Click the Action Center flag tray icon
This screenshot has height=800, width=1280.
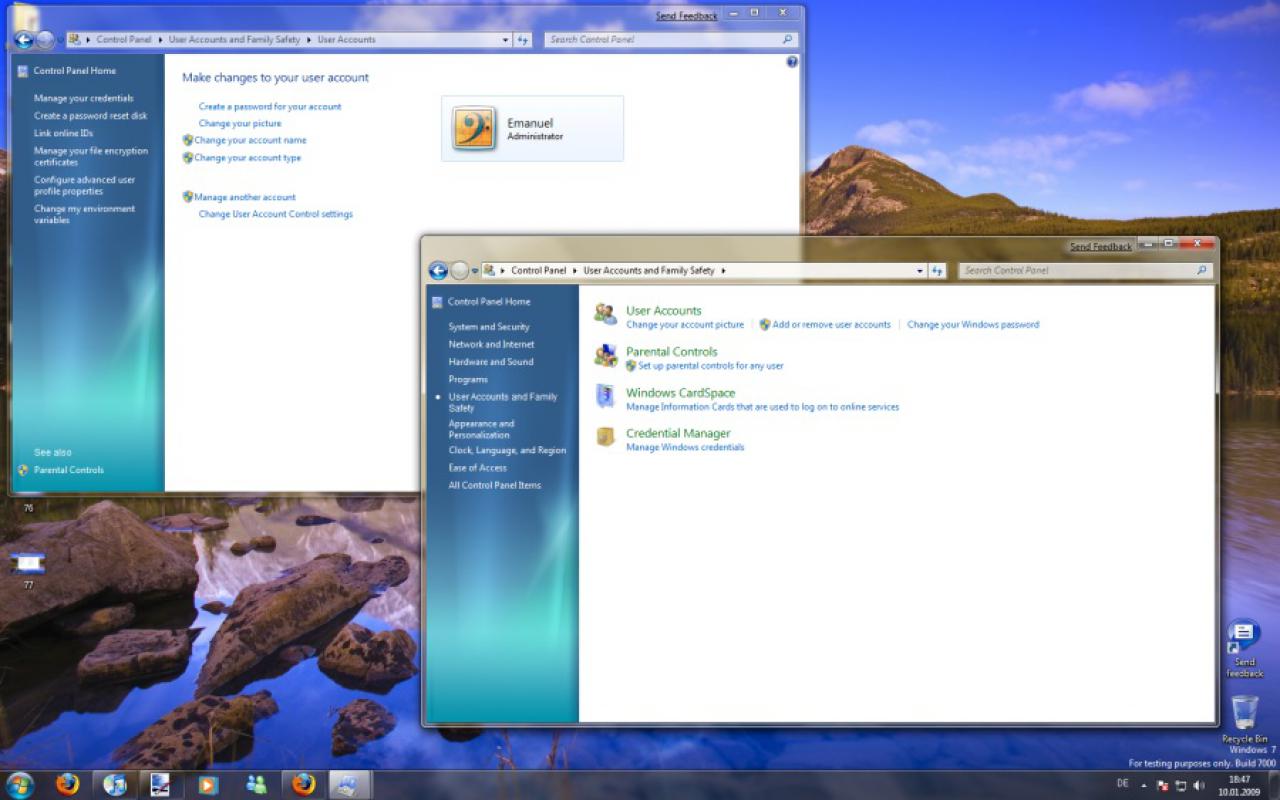pos(1163,786)
